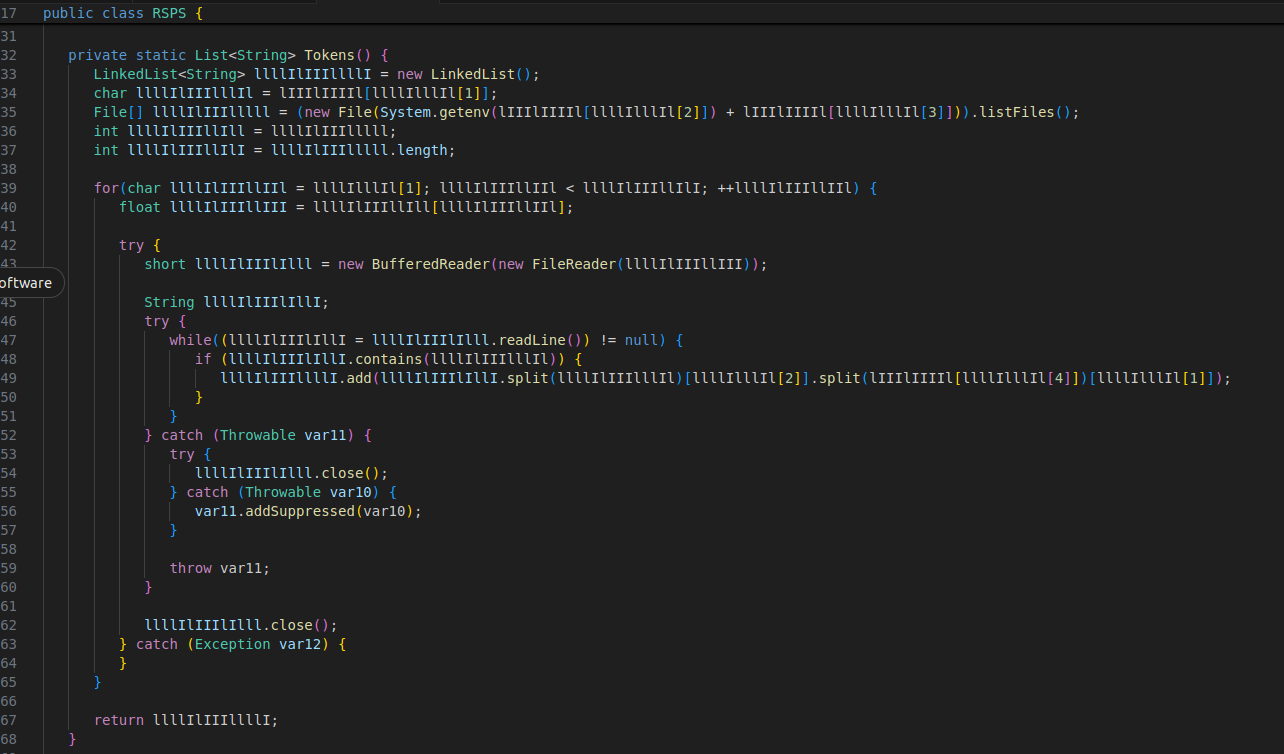1284x754 pixels.
Task: Click '.length' on line 37
Action: point(424,150)
